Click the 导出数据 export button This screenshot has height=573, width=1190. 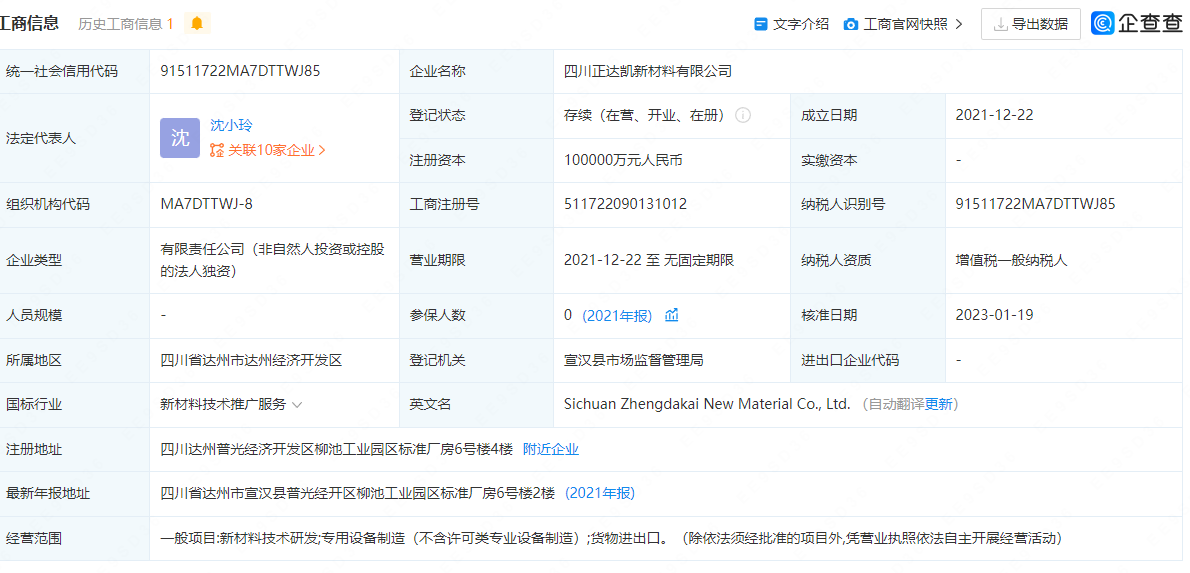(x=1031, y=24)
